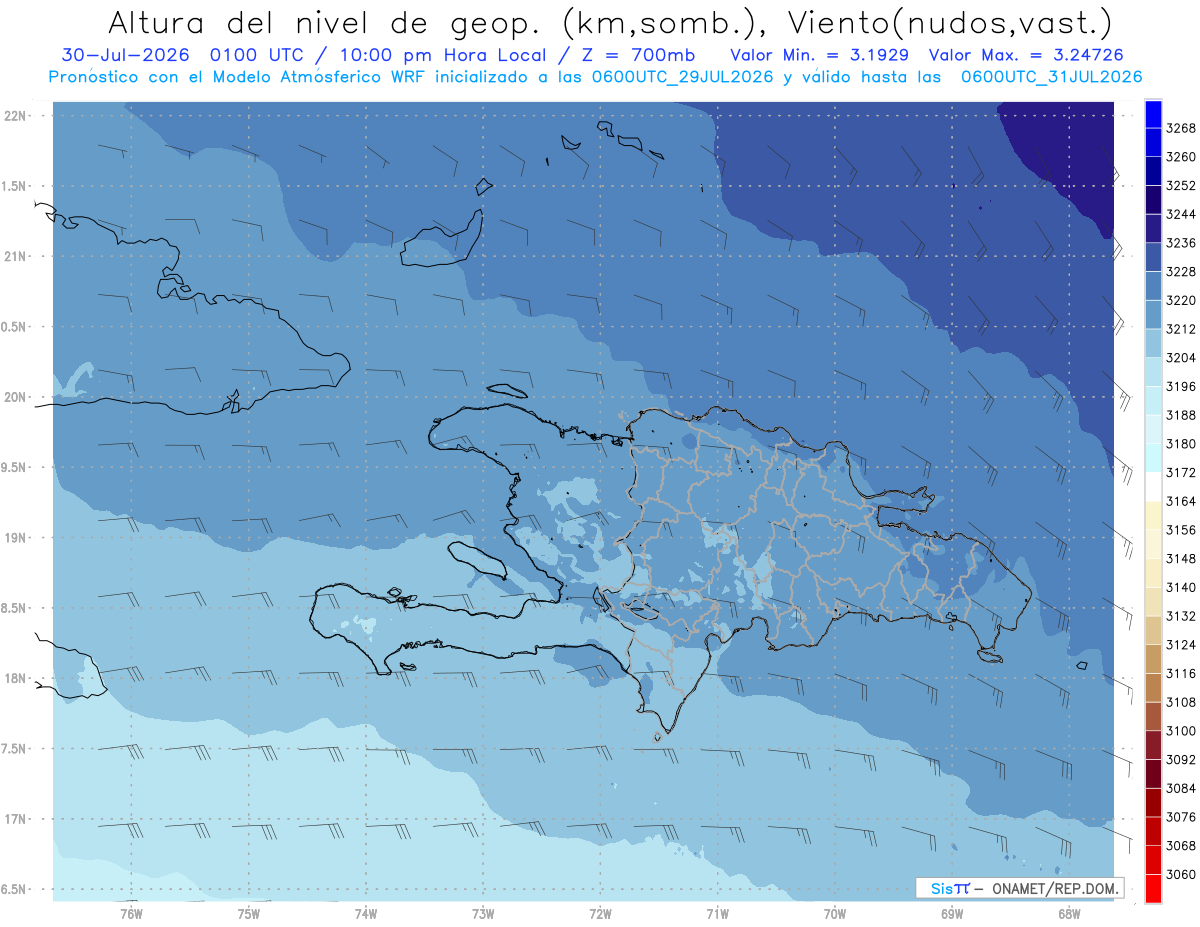Click the tan swatch between 3116 and 3124

(x=1153, y=659)
